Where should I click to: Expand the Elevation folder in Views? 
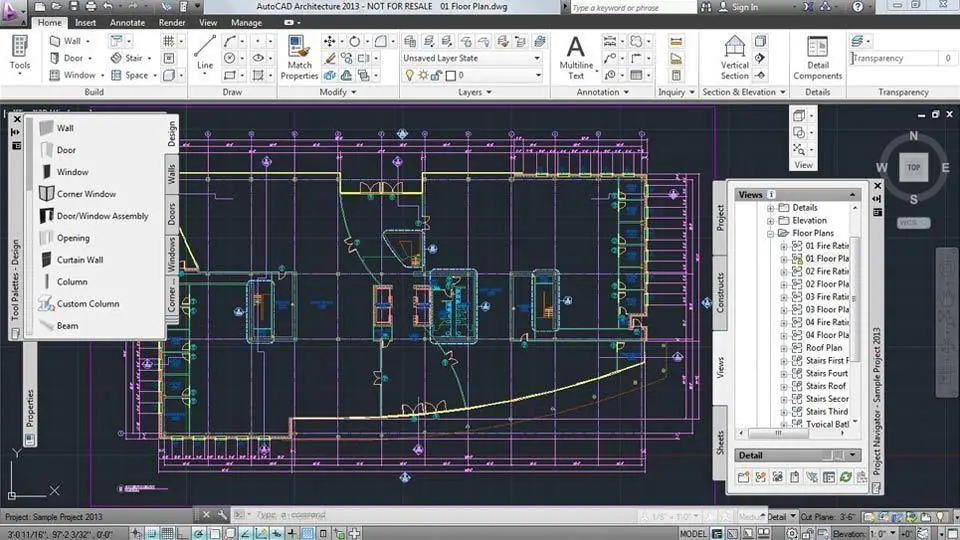pos(771,220)
